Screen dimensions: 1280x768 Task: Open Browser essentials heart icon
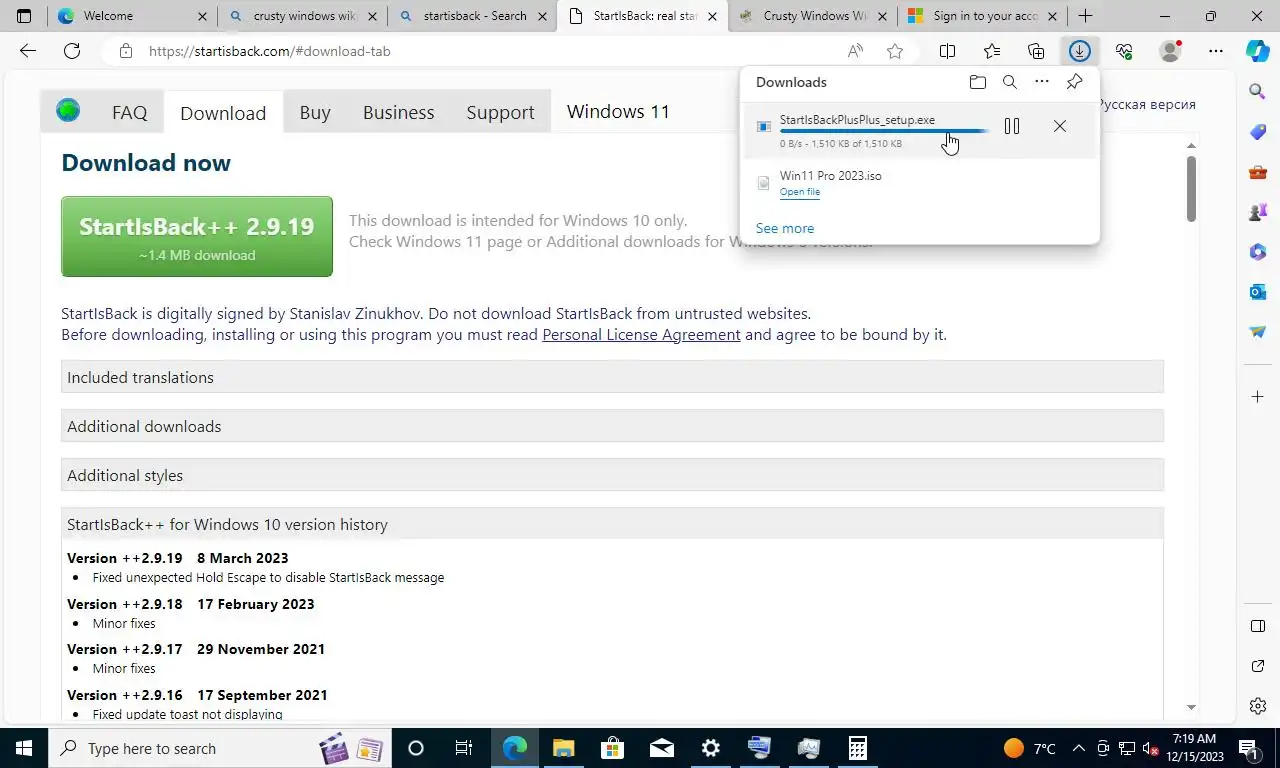(1124, 51)
